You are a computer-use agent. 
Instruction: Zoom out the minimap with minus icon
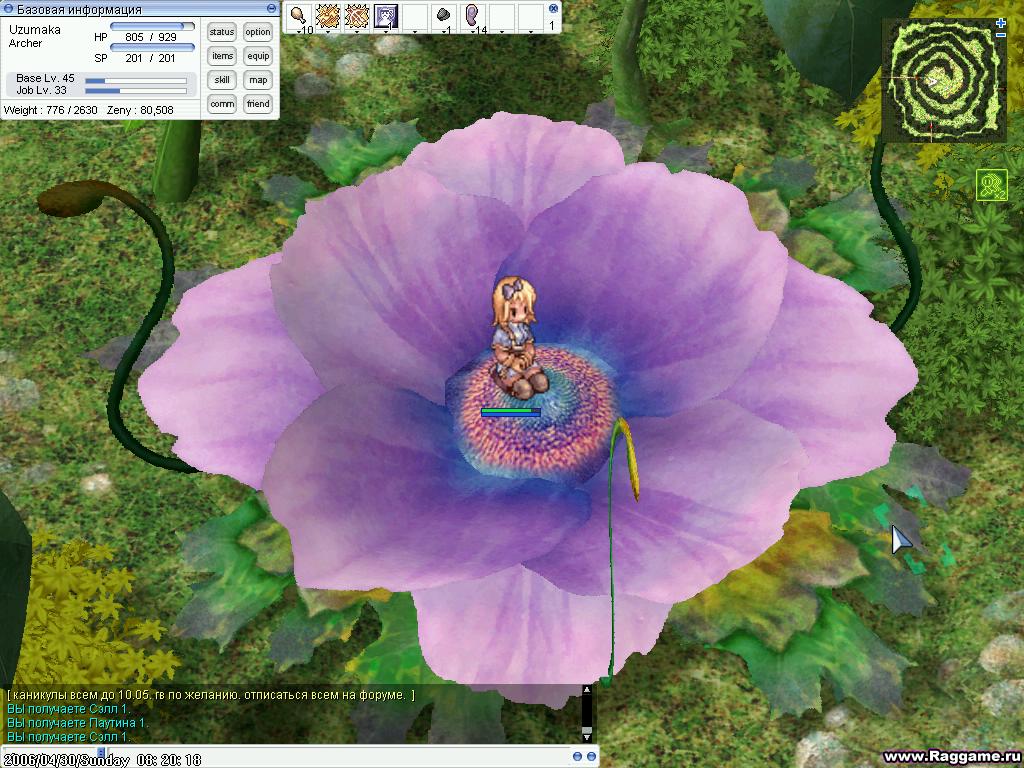(1001, 35)
